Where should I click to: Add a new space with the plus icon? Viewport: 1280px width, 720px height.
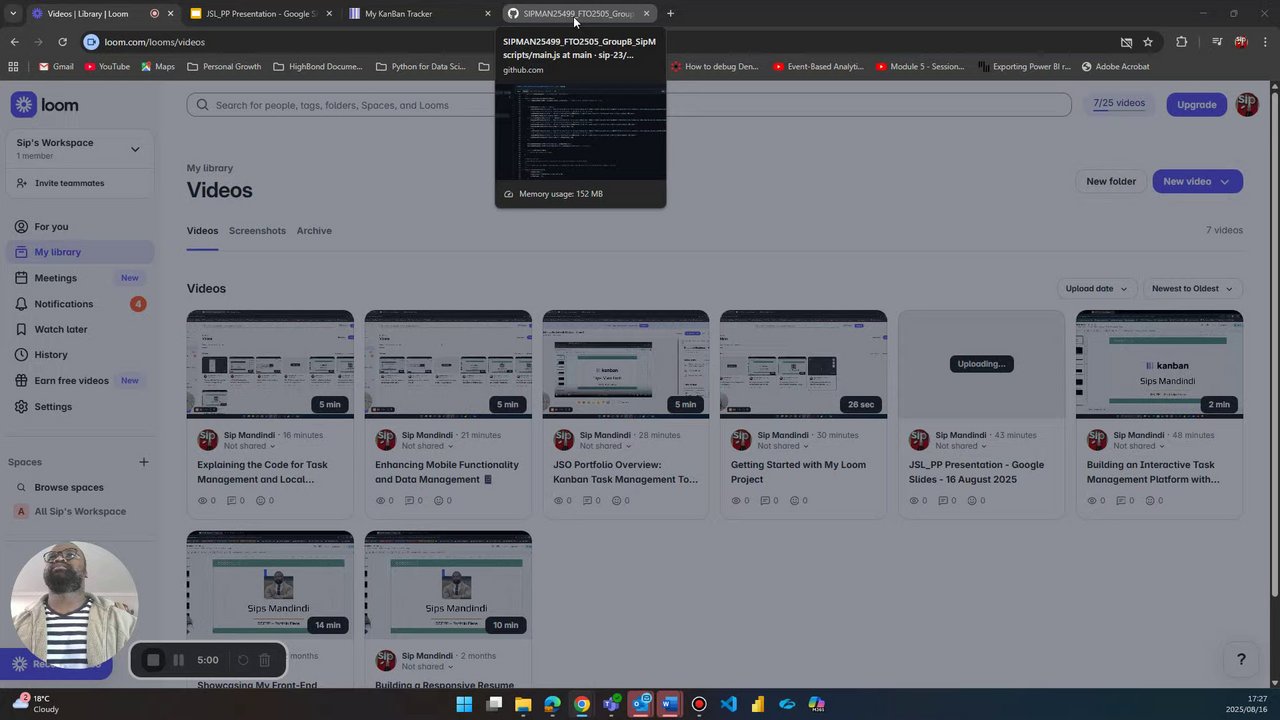pyautogui.click(x=144, y=462)
